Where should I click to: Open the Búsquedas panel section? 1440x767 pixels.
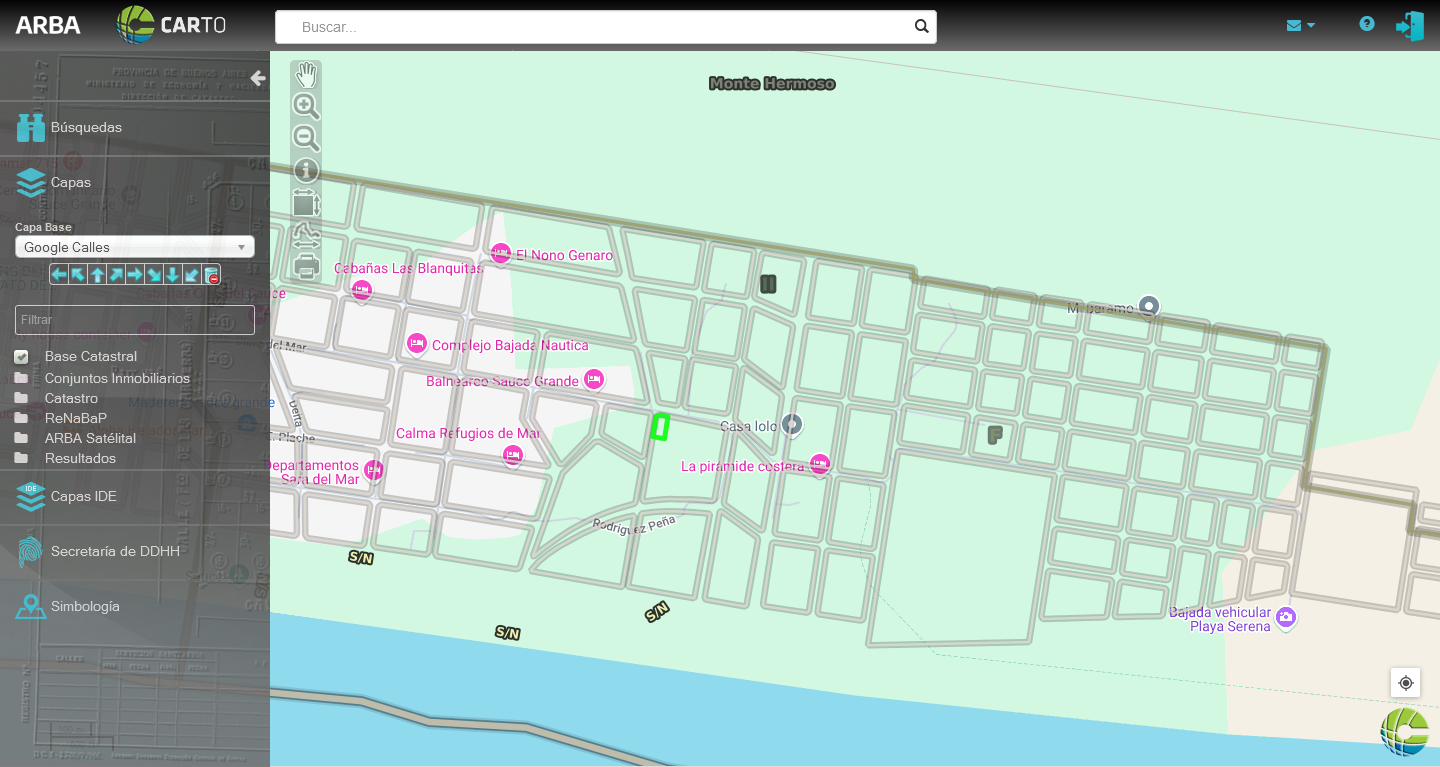click(x=85, y=128)
